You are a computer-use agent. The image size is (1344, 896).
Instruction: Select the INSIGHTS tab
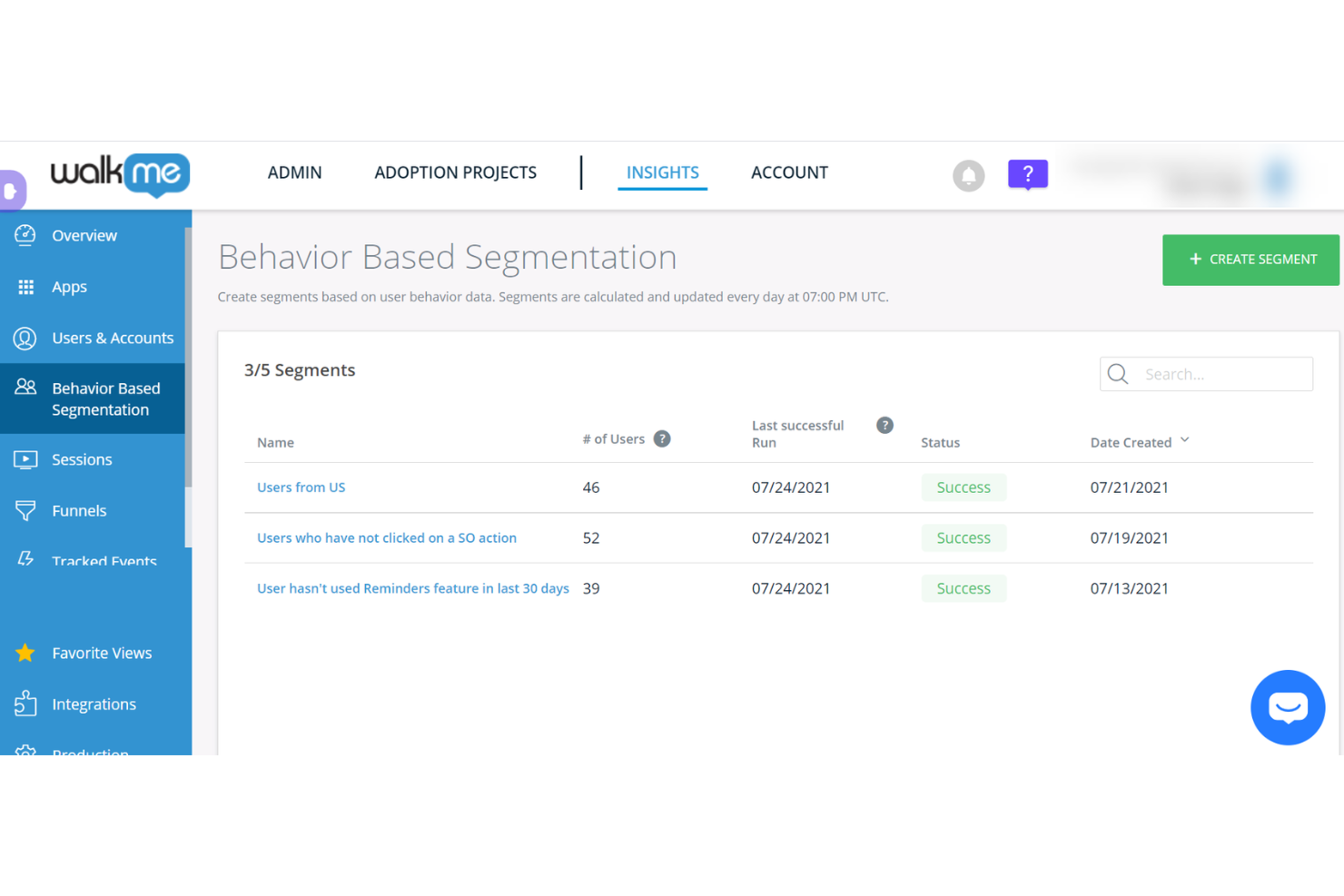click(x=663, y=172)
